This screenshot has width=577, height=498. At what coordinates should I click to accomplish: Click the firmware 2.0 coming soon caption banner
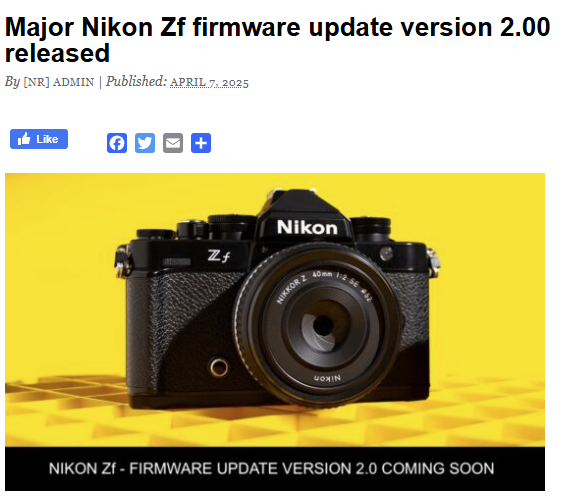point(275,469)
